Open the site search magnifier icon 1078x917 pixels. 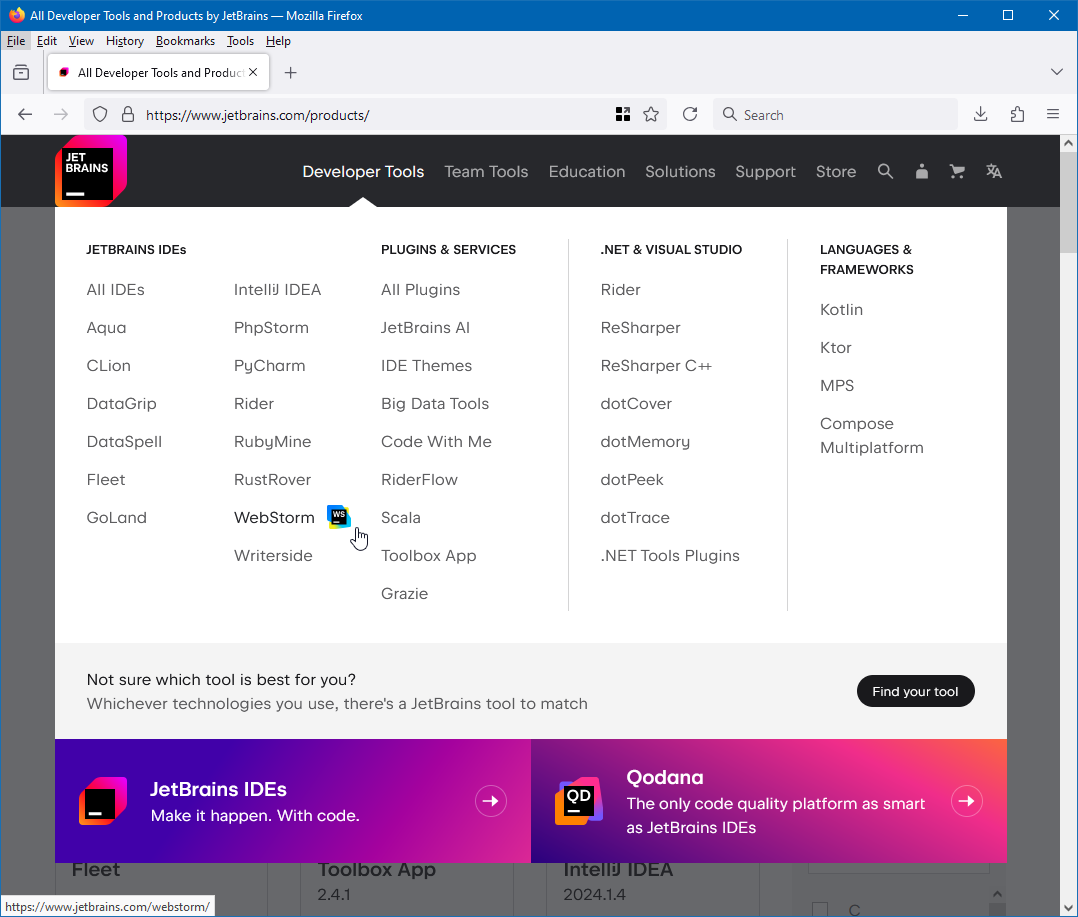coord(885,171)
